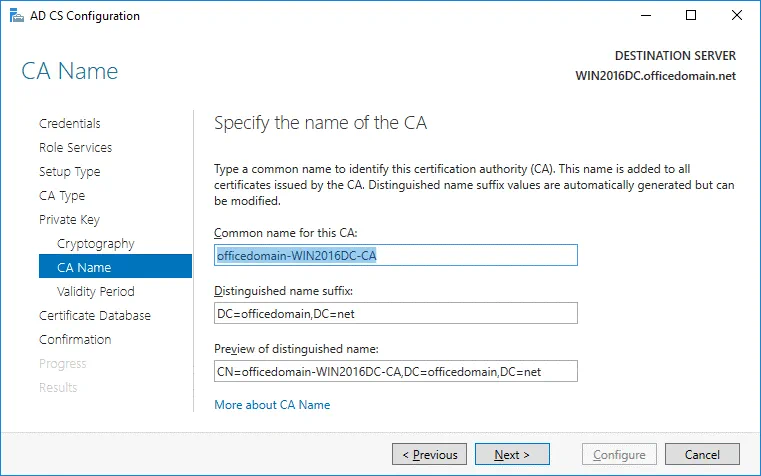The image size is (761, 476).
Task: Close the AD CS Configuration wizard
Action: tap(737, 16)
